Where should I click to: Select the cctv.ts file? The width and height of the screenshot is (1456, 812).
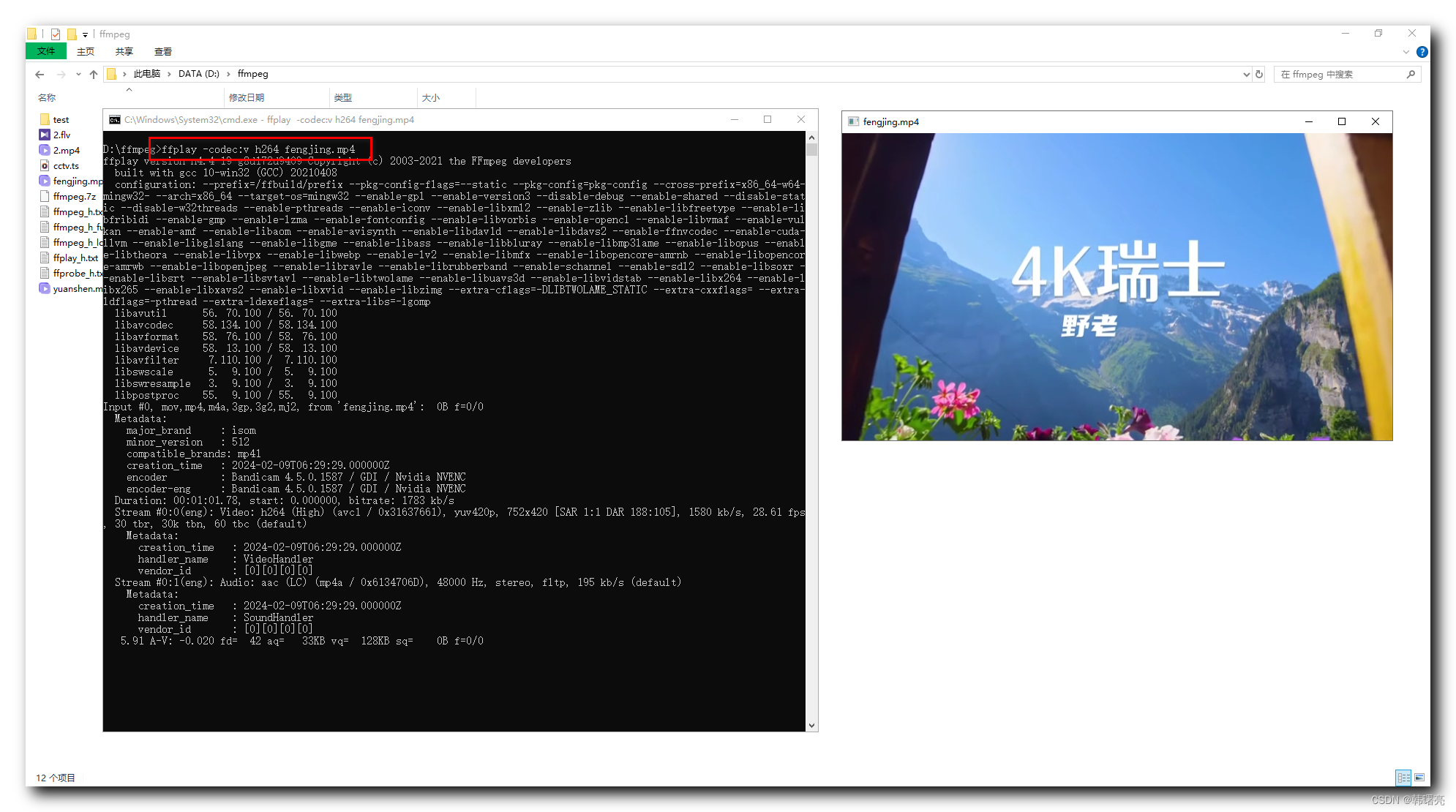point(64,165)
